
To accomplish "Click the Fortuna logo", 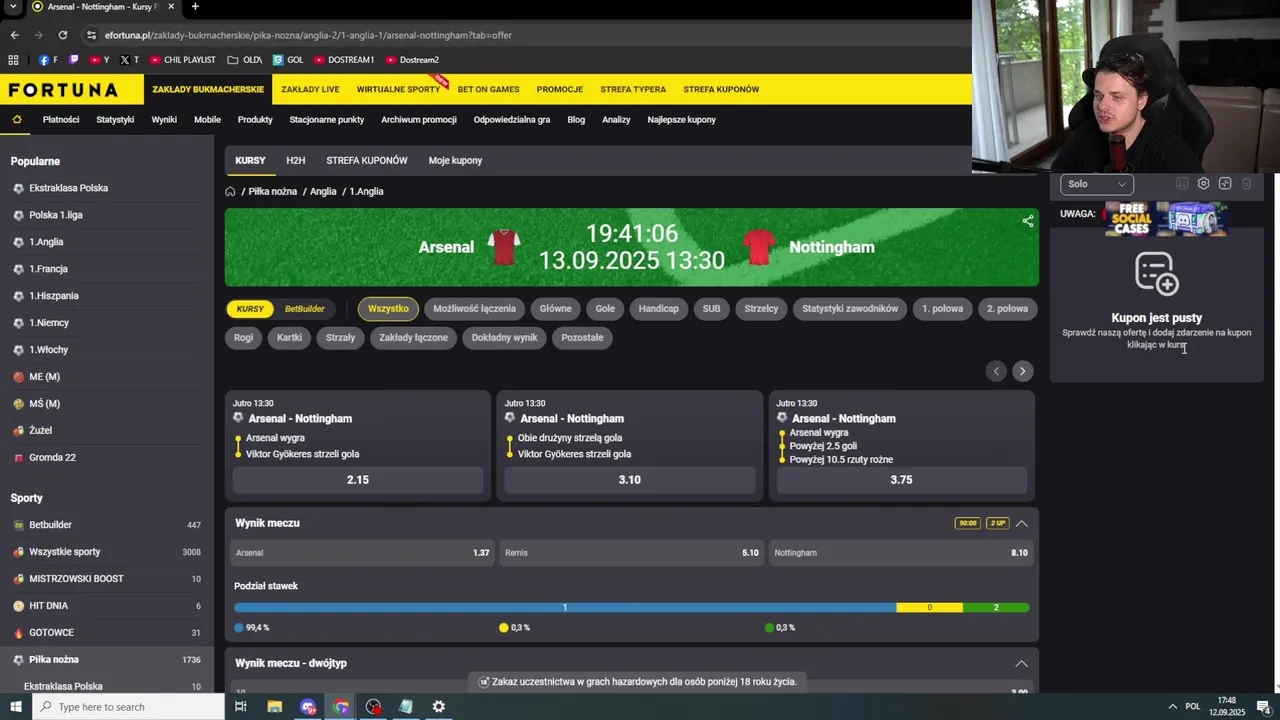I will 63,90.
